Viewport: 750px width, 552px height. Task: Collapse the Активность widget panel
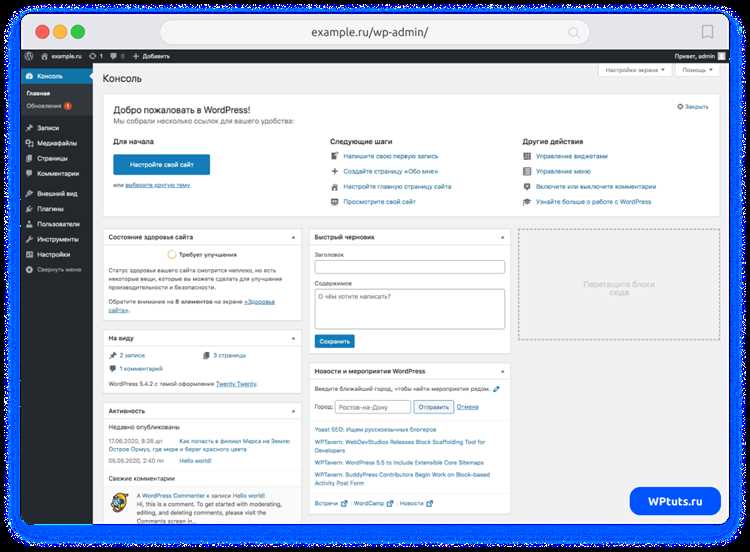294,411
